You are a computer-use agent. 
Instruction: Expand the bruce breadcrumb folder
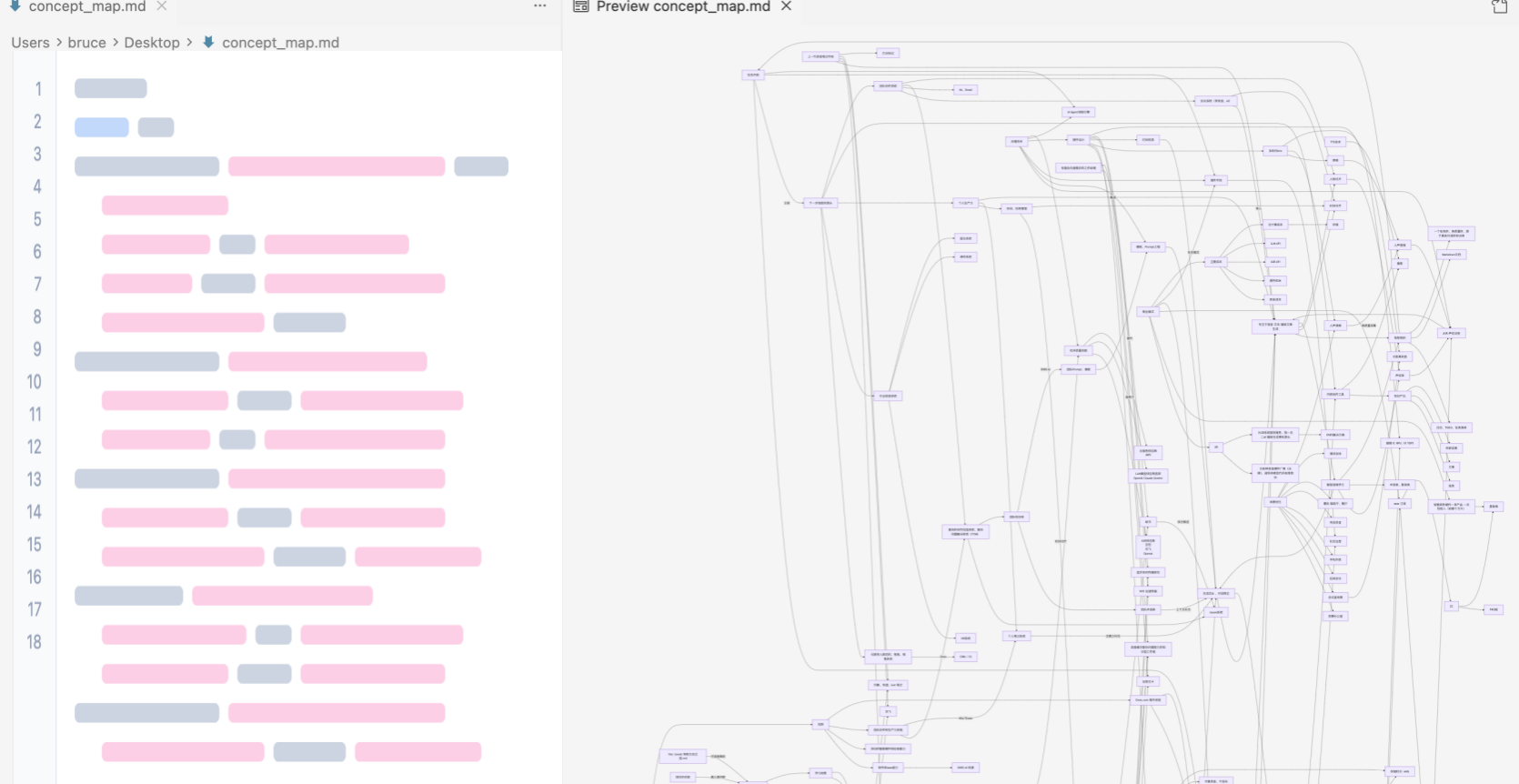coord(86,43)
